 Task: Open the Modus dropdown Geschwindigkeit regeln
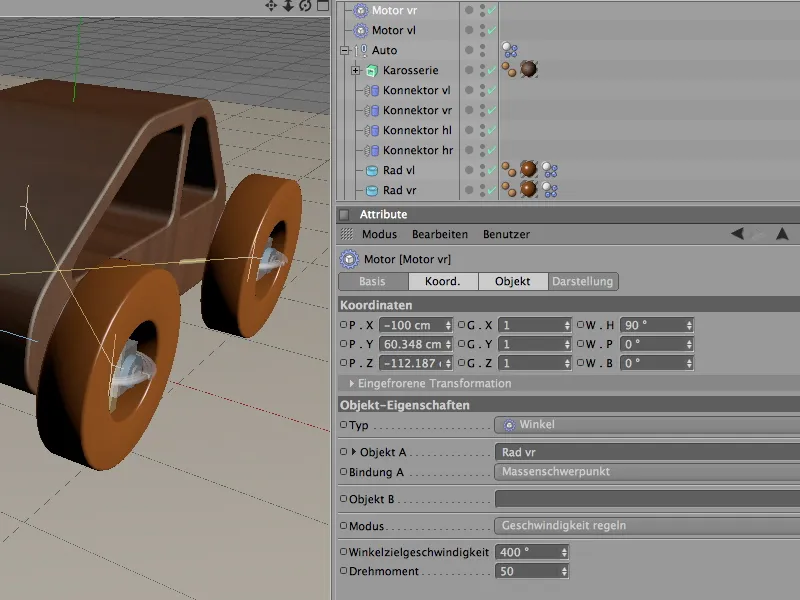coord(646,526)
